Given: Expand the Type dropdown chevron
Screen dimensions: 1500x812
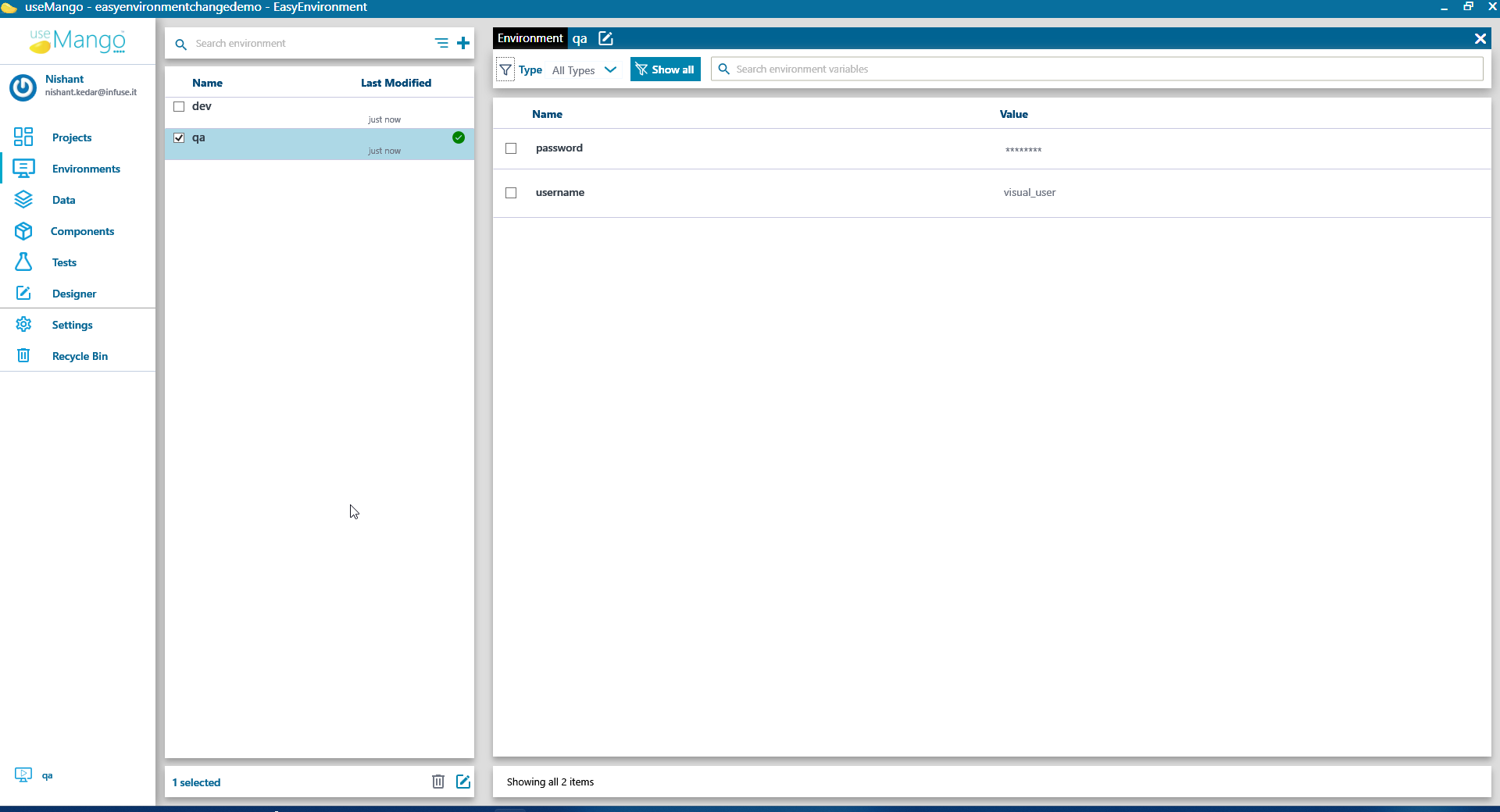Looking at the screenshot, I should pos(610,69).
